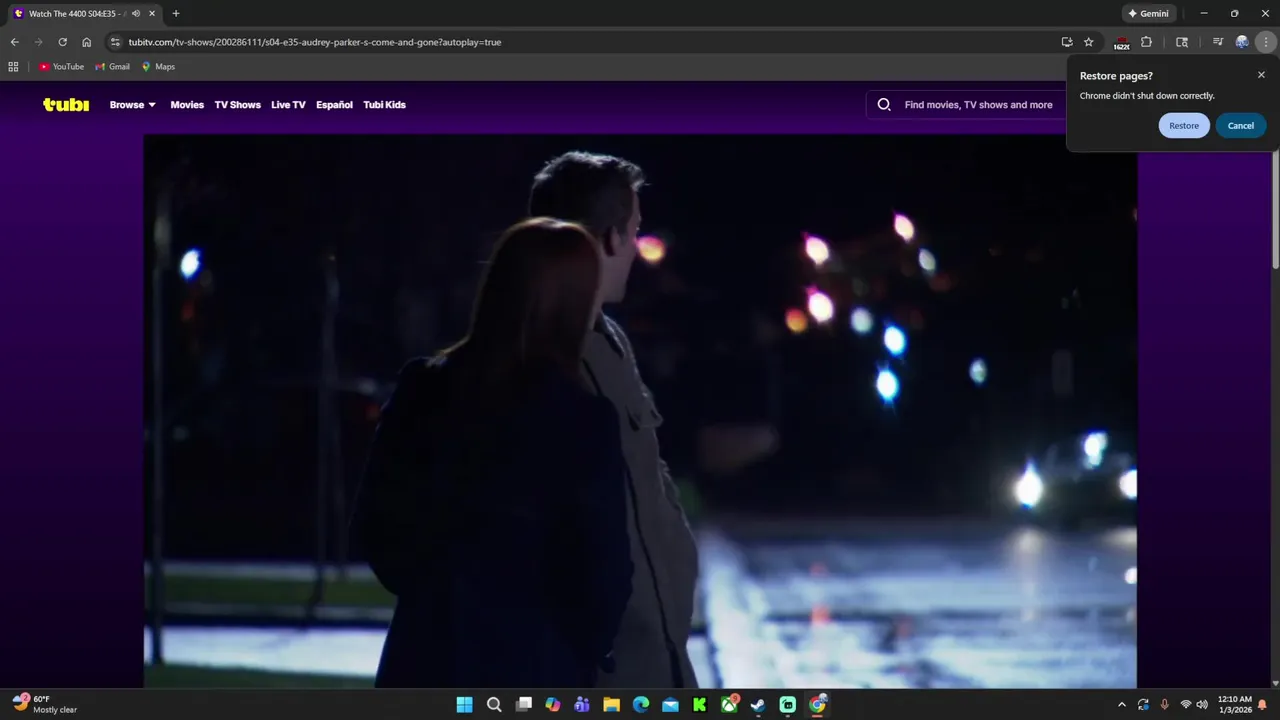Open the red 1622K extension icon
Viewport: 1280px width, 720px height.
[1121, 43]
